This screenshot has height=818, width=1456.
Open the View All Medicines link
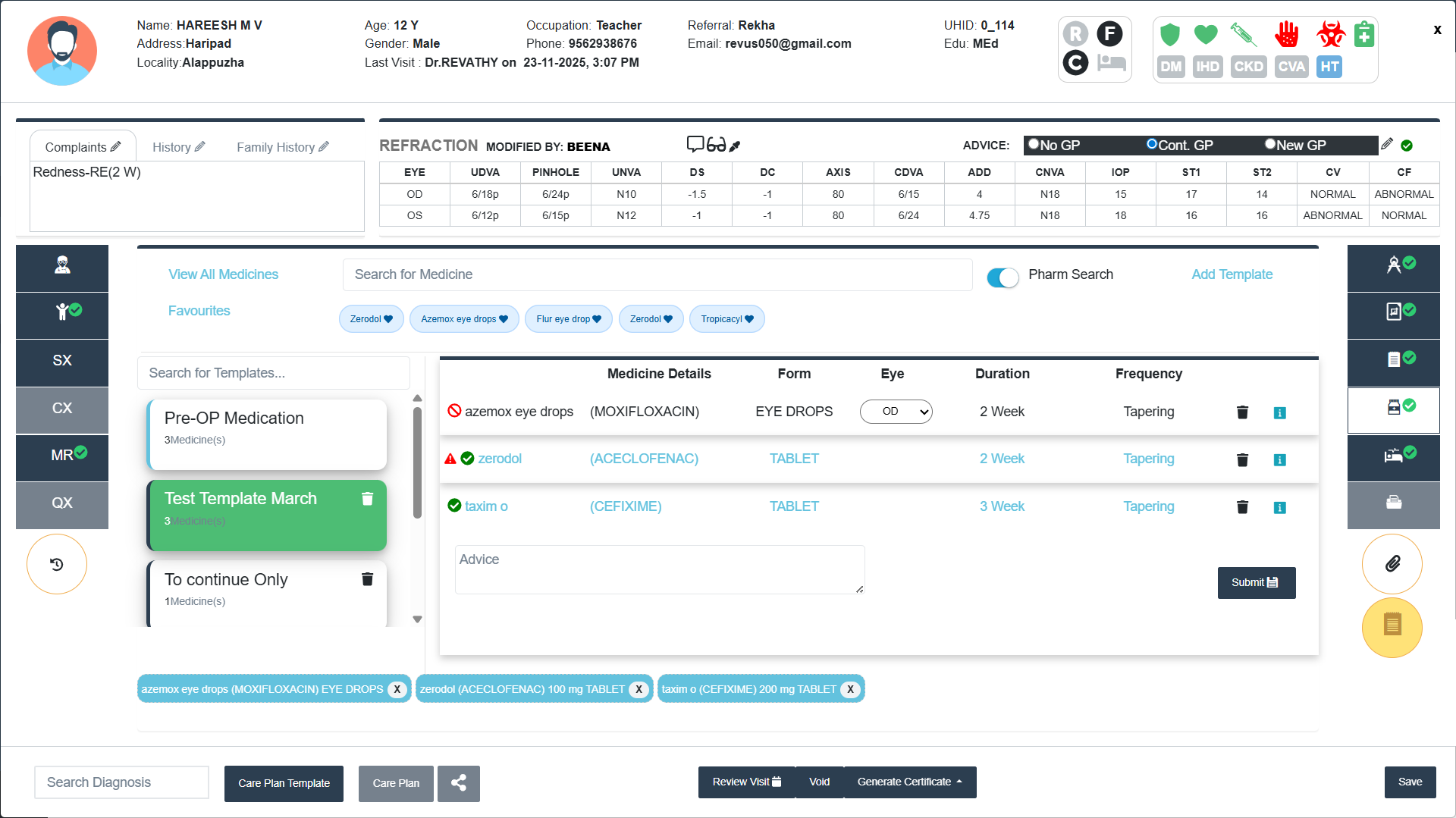click(x=223, y=274)
